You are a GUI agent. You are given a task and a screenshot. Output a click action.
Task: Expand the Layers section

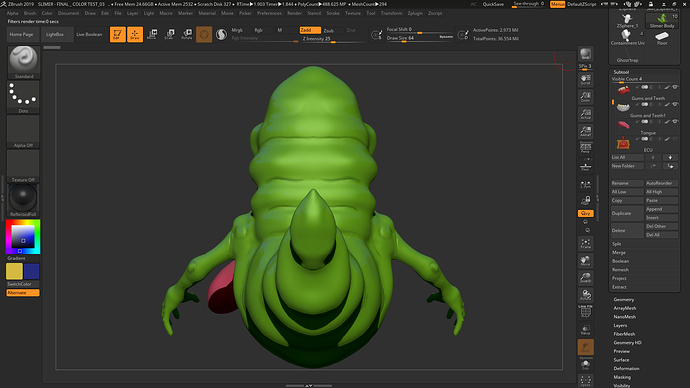(x=620, y=326)
